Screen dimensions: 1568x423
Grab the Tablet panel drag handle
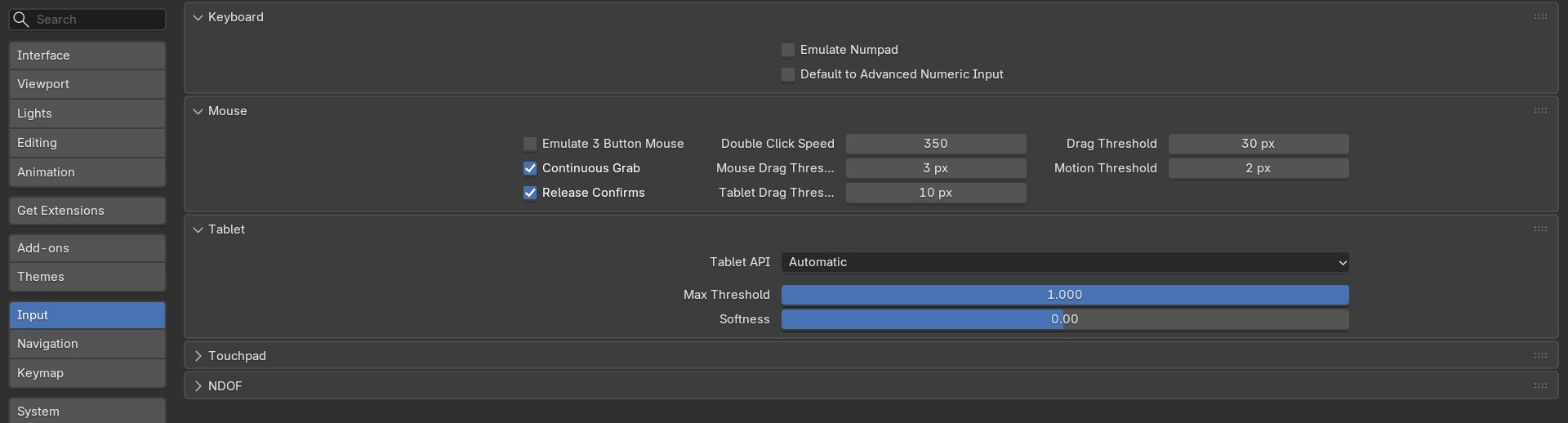tap(1540, 229)
